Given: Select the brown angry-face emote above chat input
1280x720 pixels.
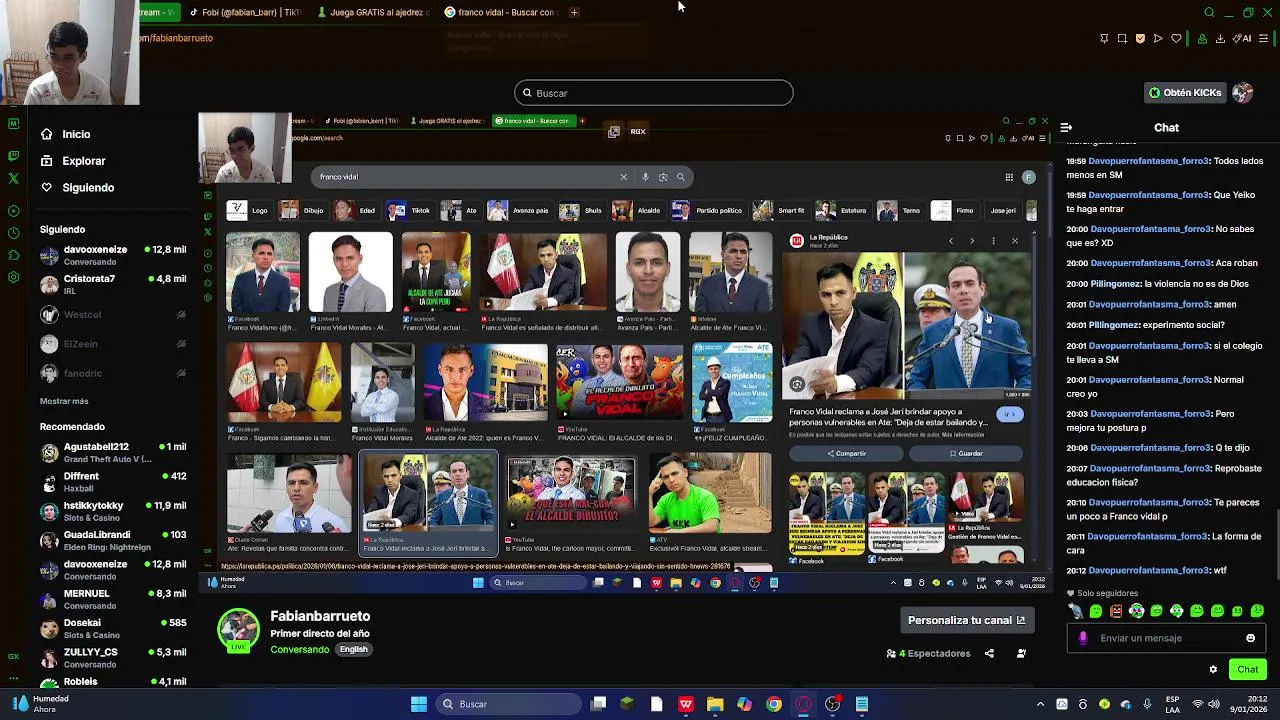Looking at the screenshot, I should point(1116,611).
